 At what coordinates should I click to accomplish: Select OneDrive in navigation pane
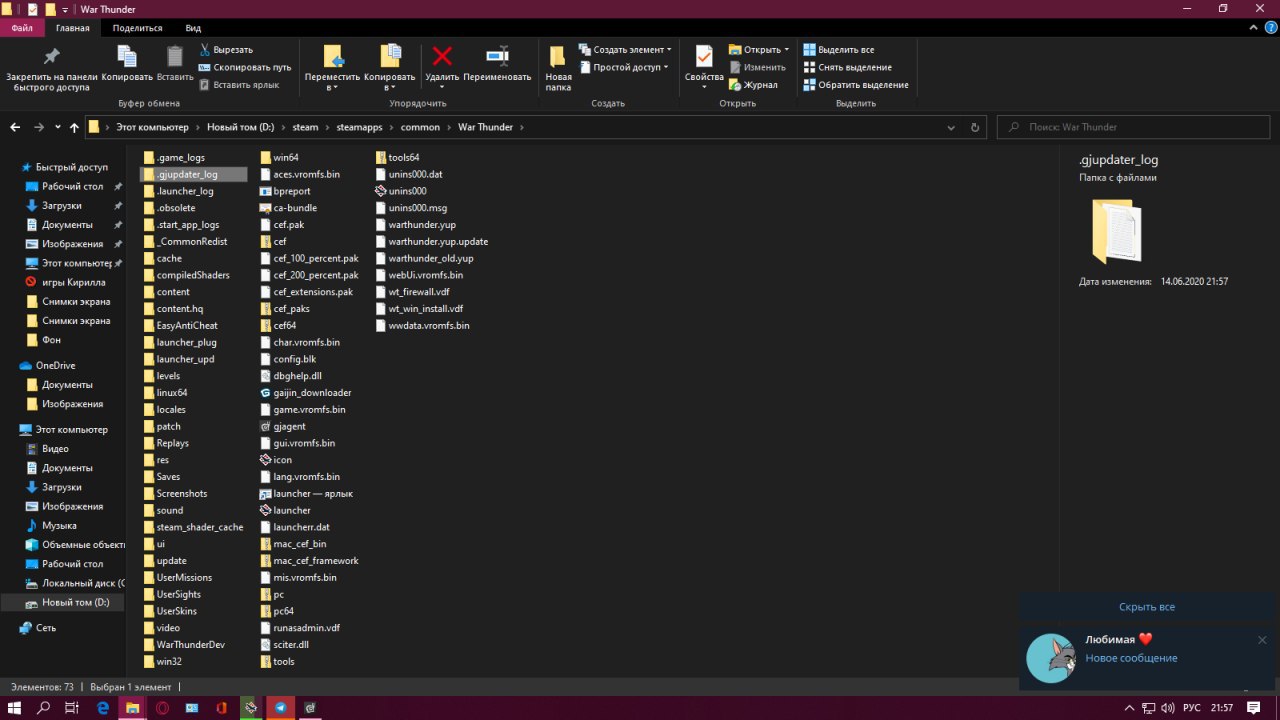[55, 365]
